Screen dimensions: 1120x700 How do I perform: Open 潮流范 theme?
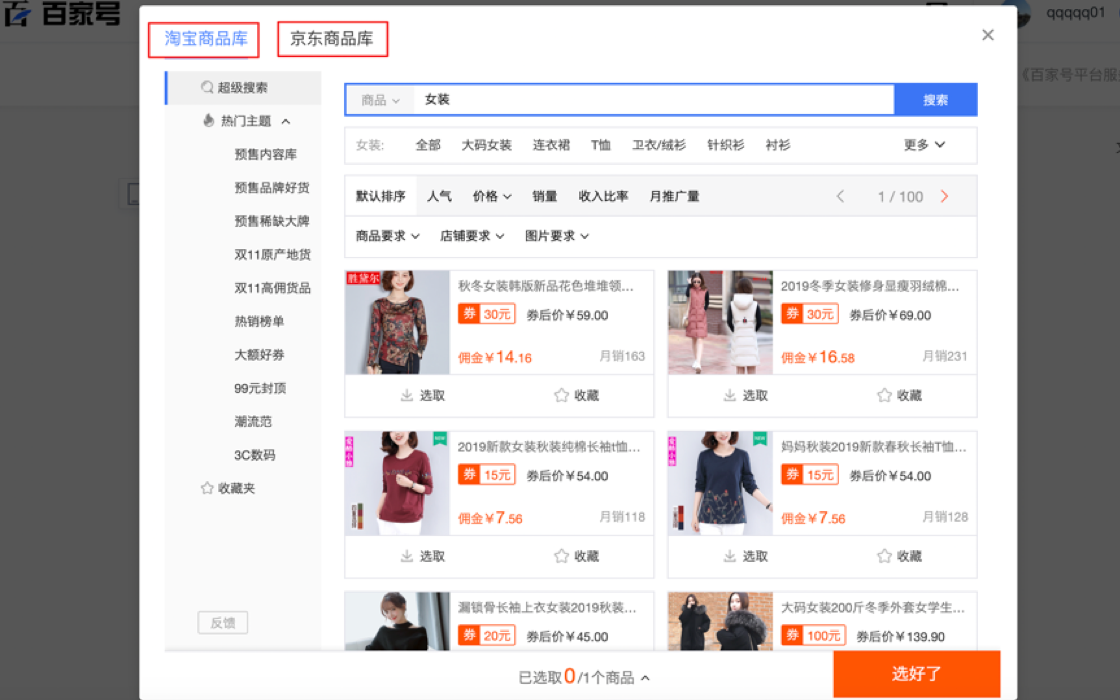[253, 421]
